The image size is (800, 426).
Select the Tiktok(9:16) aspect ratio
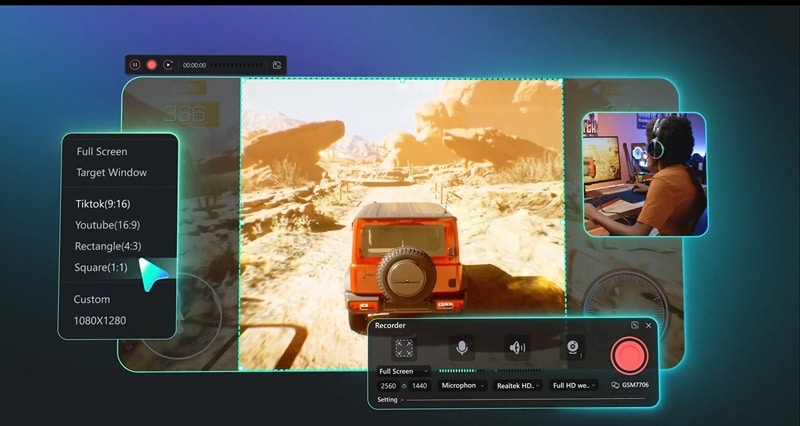point(103,204)
